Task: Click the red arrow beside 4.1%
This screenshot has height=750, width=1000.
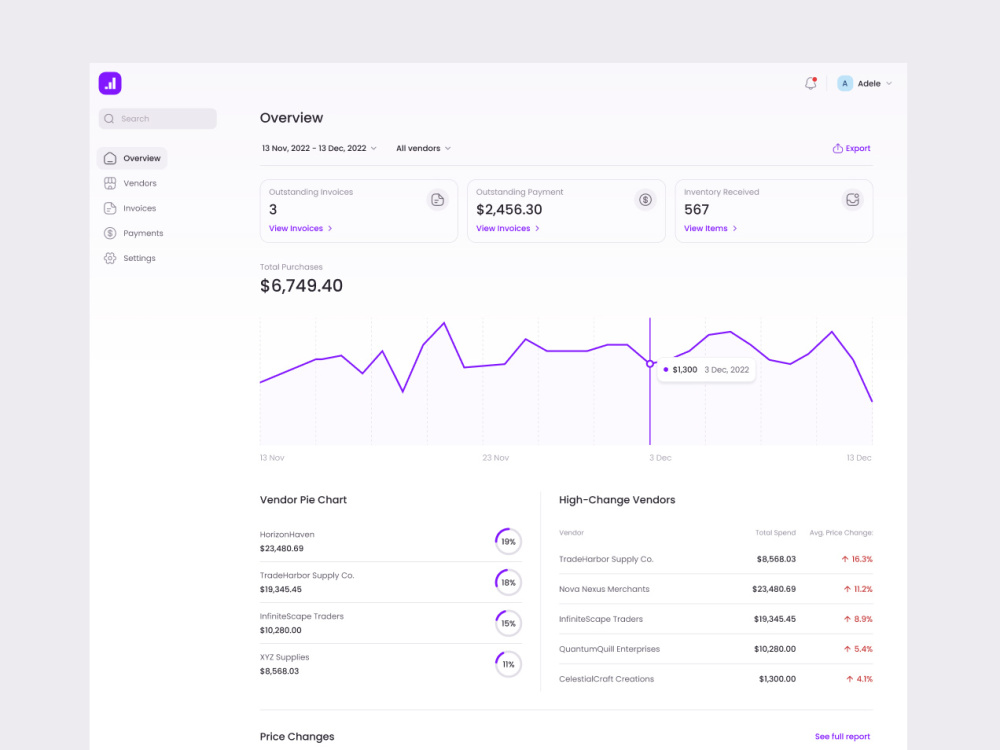Action: click(849, 679)
